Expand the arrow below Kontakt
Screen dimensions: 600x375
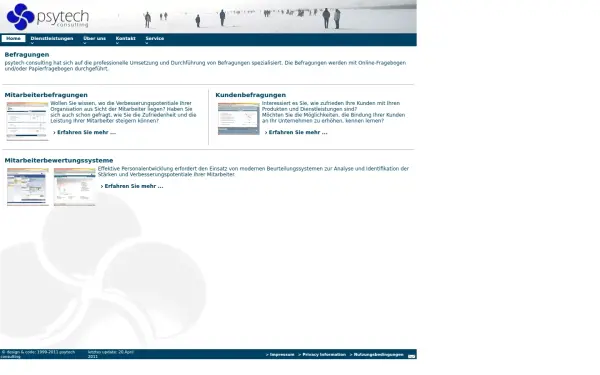tap(117, 43)
